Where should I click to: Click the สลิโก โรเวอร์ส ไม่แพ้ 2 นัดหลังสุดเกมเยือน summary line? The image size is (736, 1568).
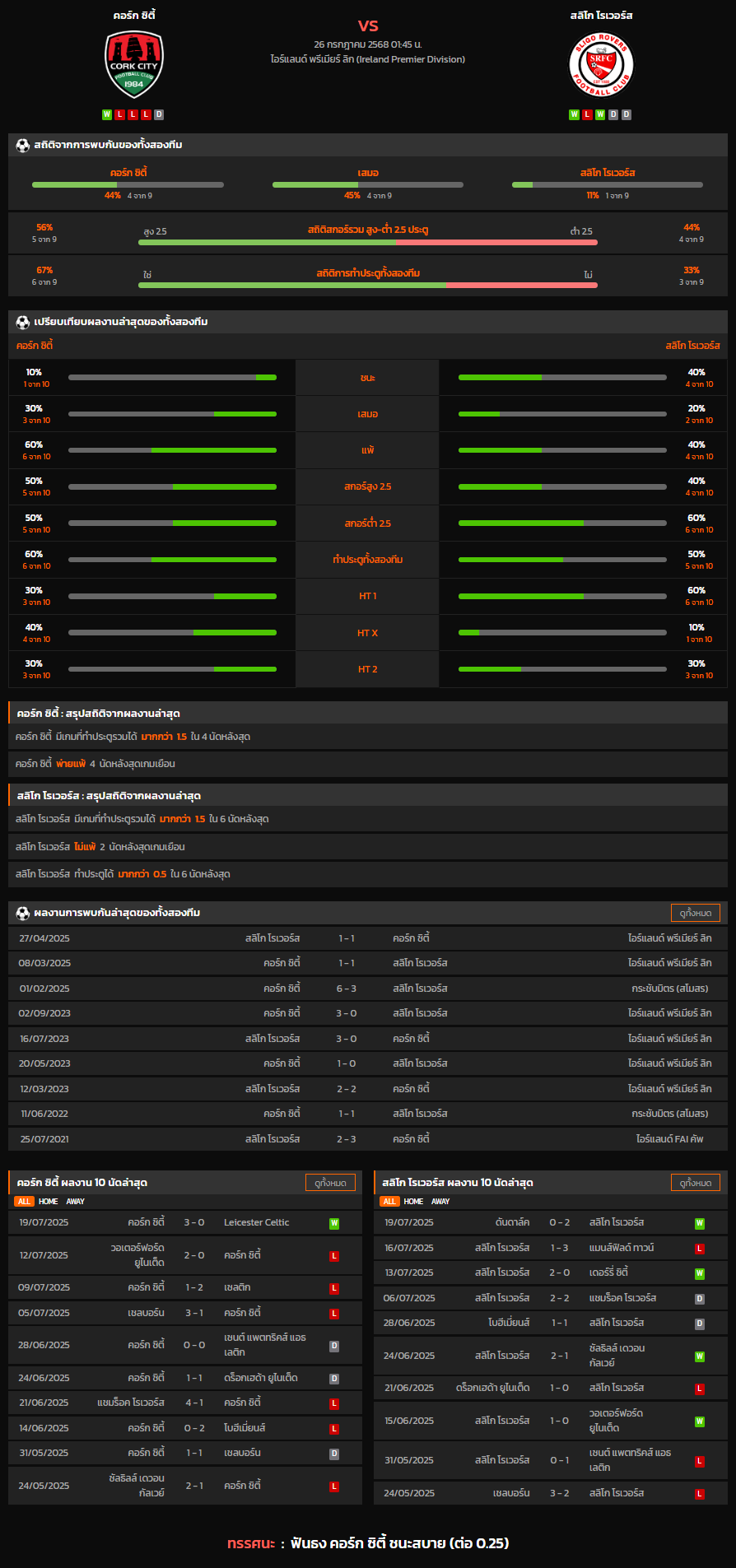368,847
